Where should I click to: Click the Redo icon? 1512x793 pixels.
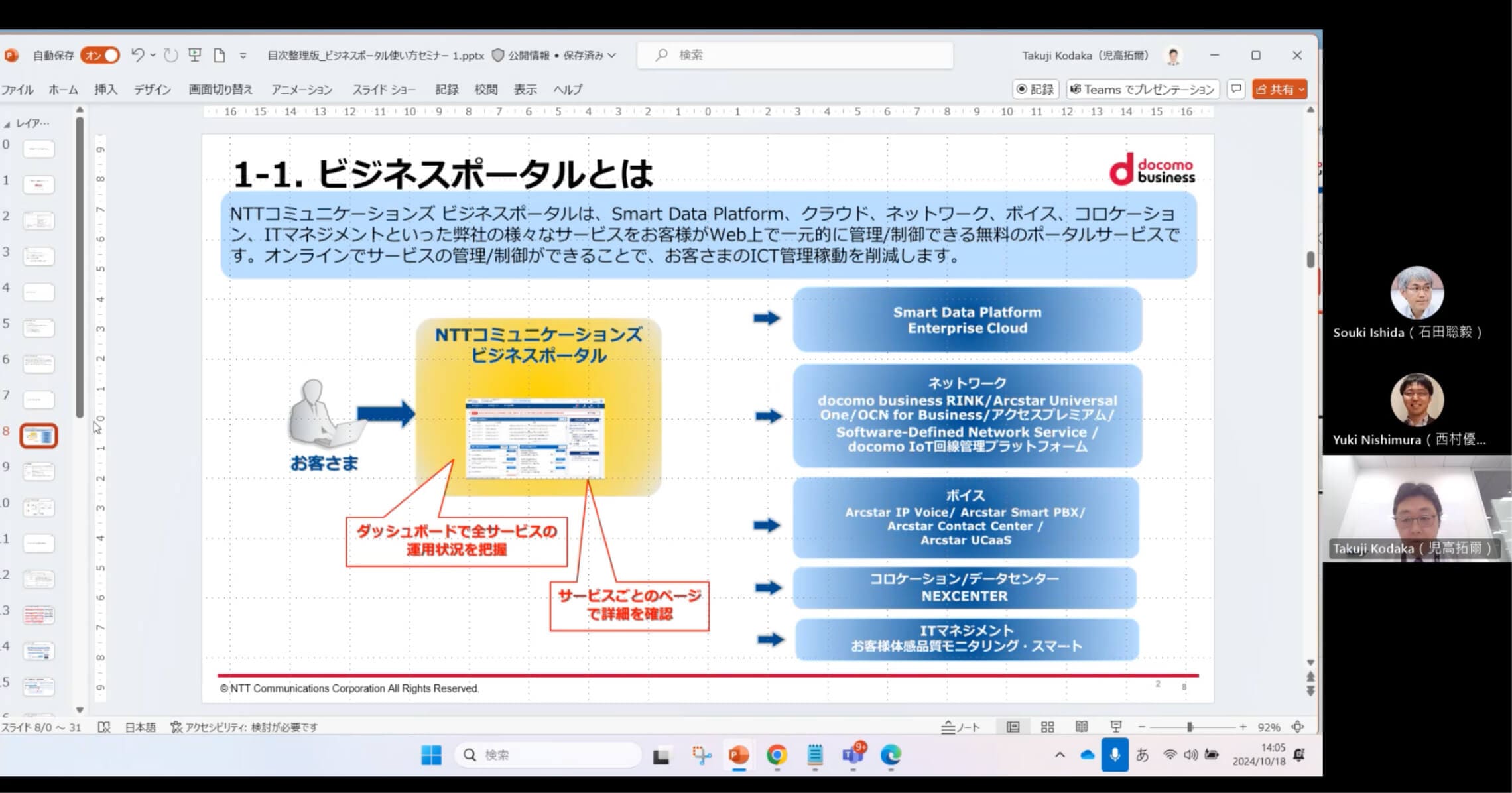click(171, 56)
